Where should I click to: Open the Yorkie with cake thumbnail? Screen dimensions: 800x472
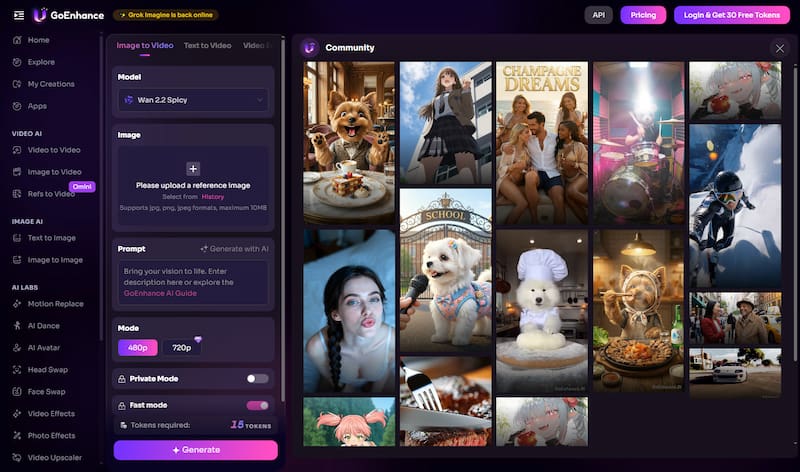(x=349, y=143)
